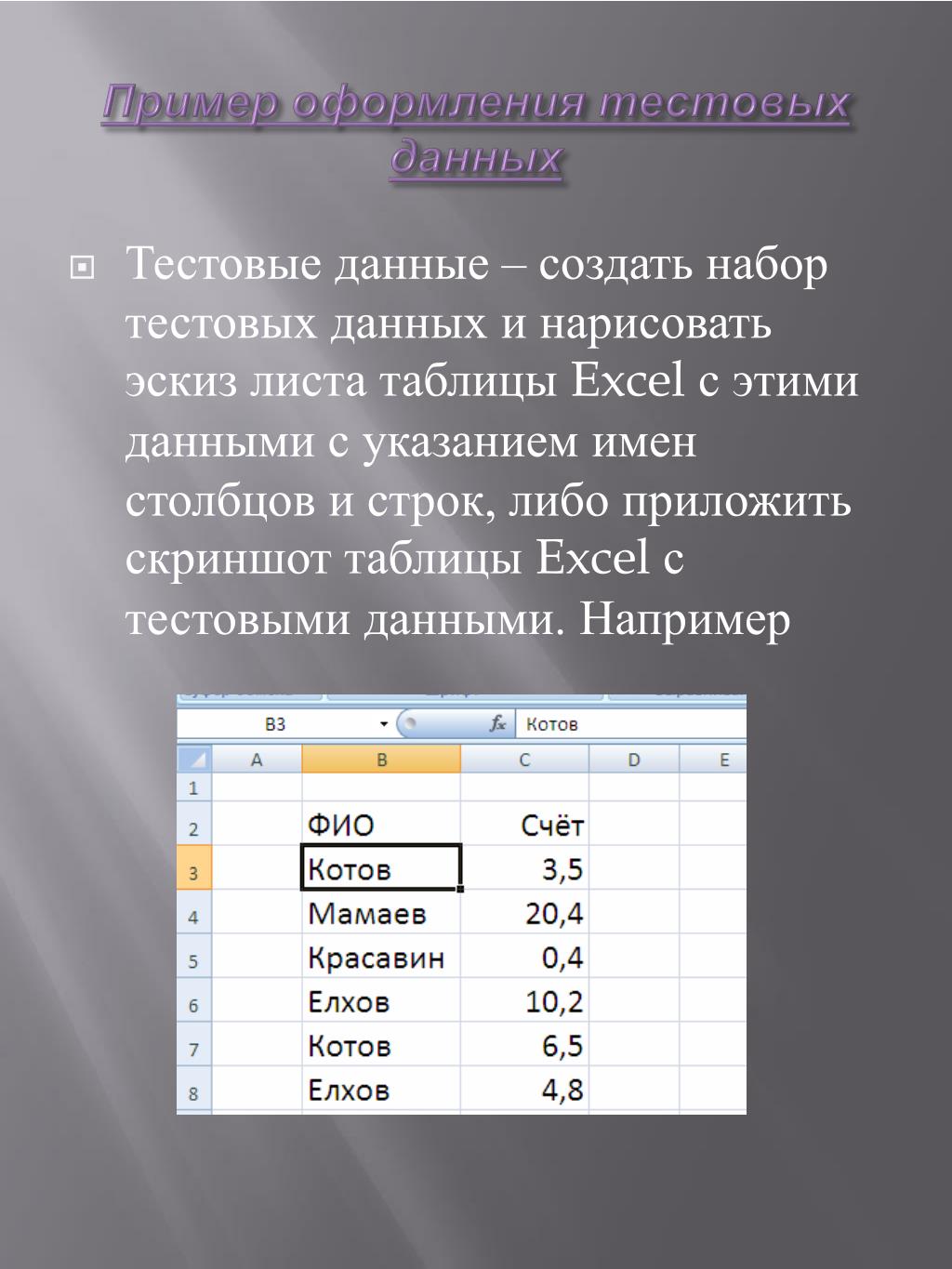Click the Name Box showing B3
952x1269 pixels.
click(x=276, y=724)
